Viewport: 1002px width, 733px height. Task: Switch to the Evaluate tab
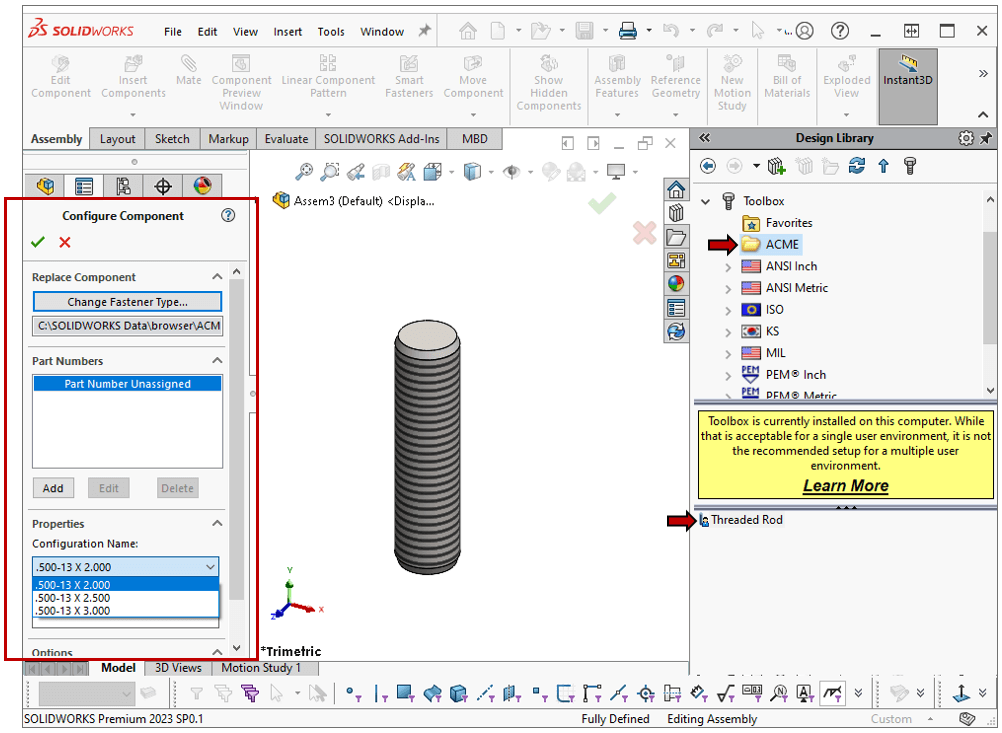point(288,139)
